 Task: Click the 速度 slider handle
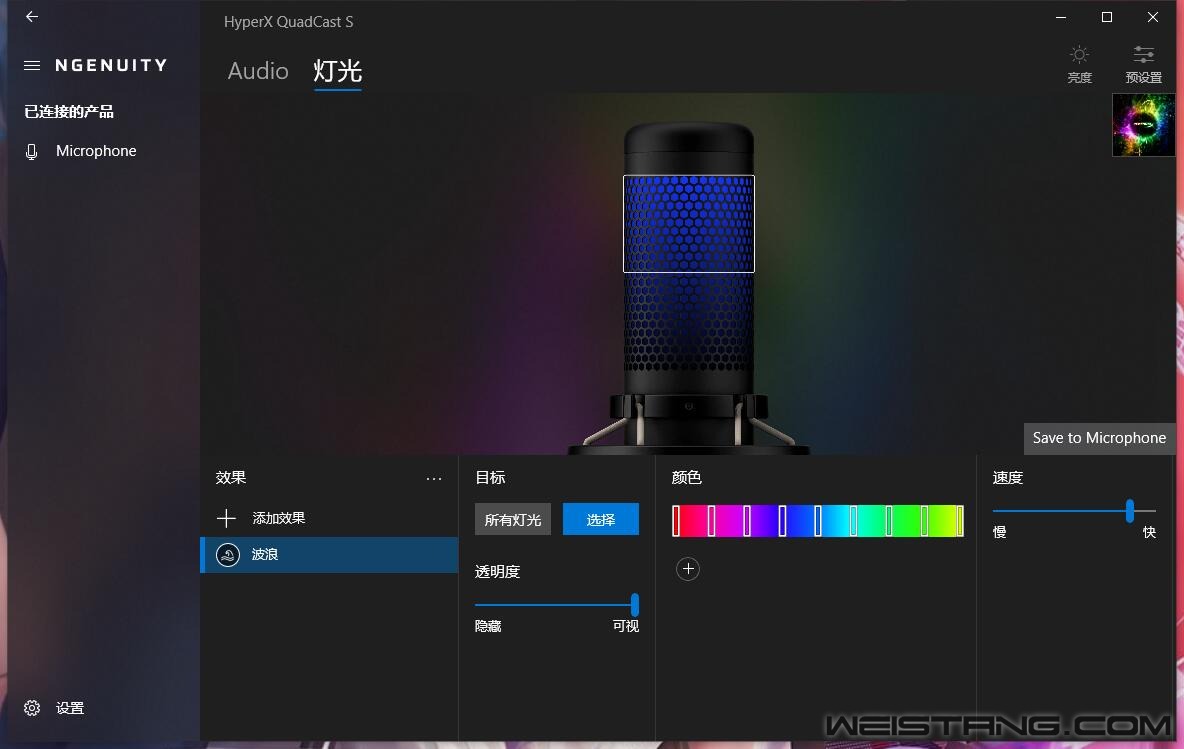(x=1130, y=511)
